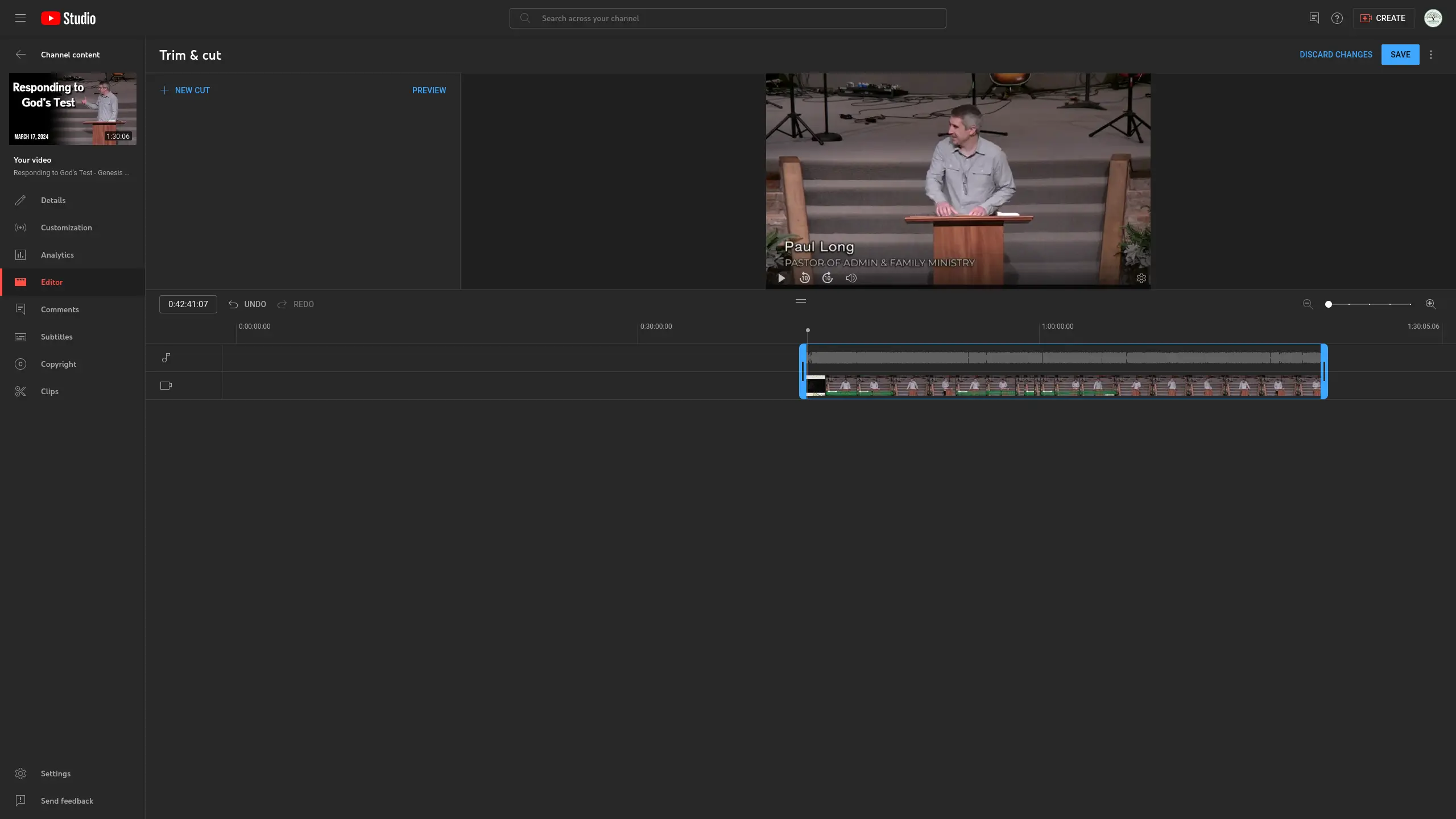Select the video track icon in the timeline

point(166,385)
